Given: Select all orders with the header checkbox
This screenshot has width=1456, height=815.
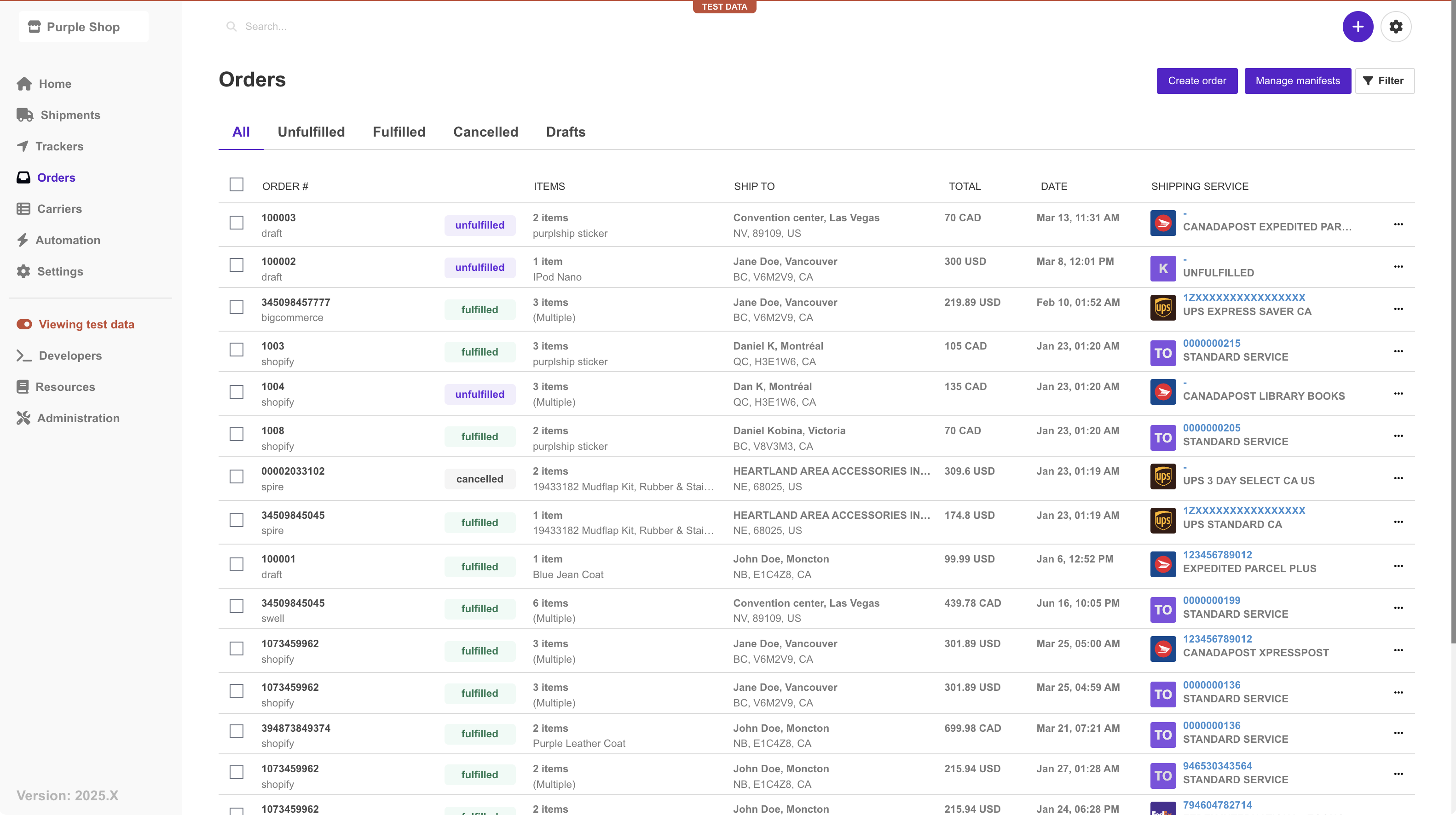Looking at the screenshot, I should [x=236, y=185].
